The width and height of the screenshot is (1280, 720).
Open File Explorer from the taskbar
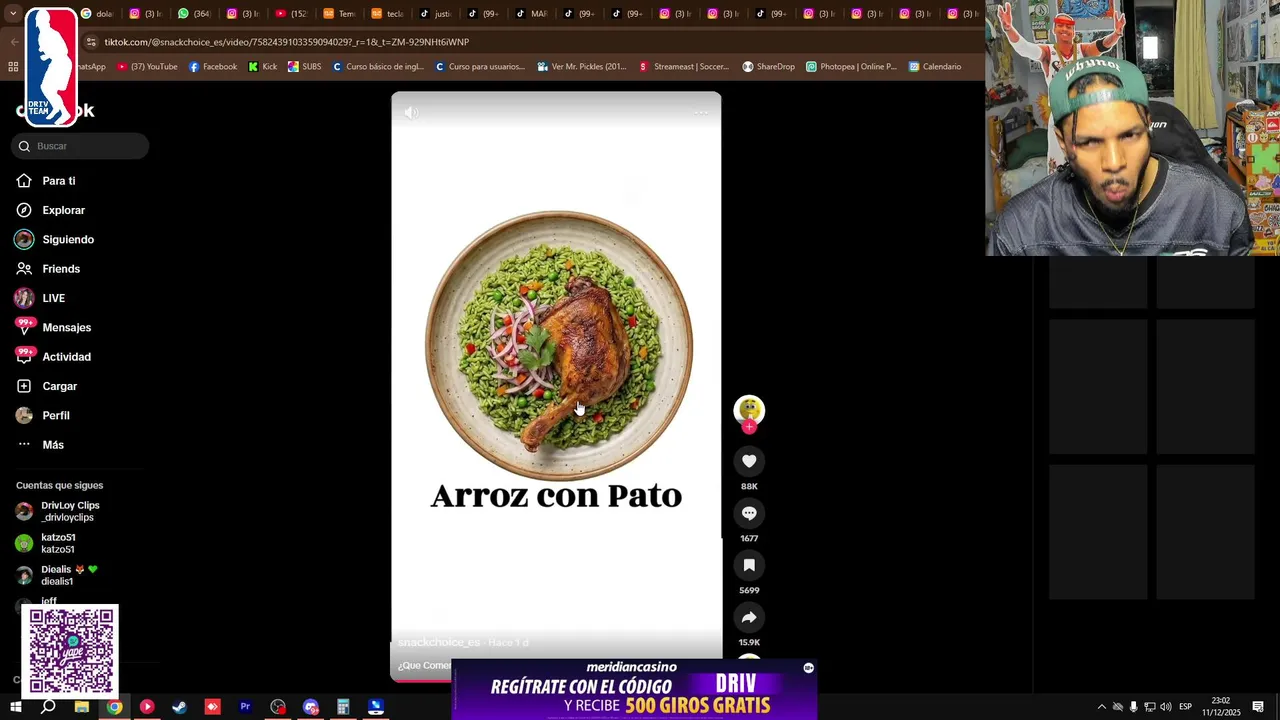(82, 707)
